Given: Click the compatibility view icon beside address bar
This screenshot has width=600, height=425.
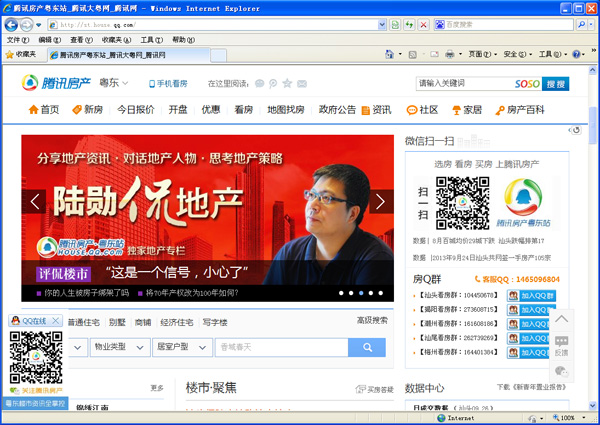Looking at the screenshot, I should coord(395,25).
